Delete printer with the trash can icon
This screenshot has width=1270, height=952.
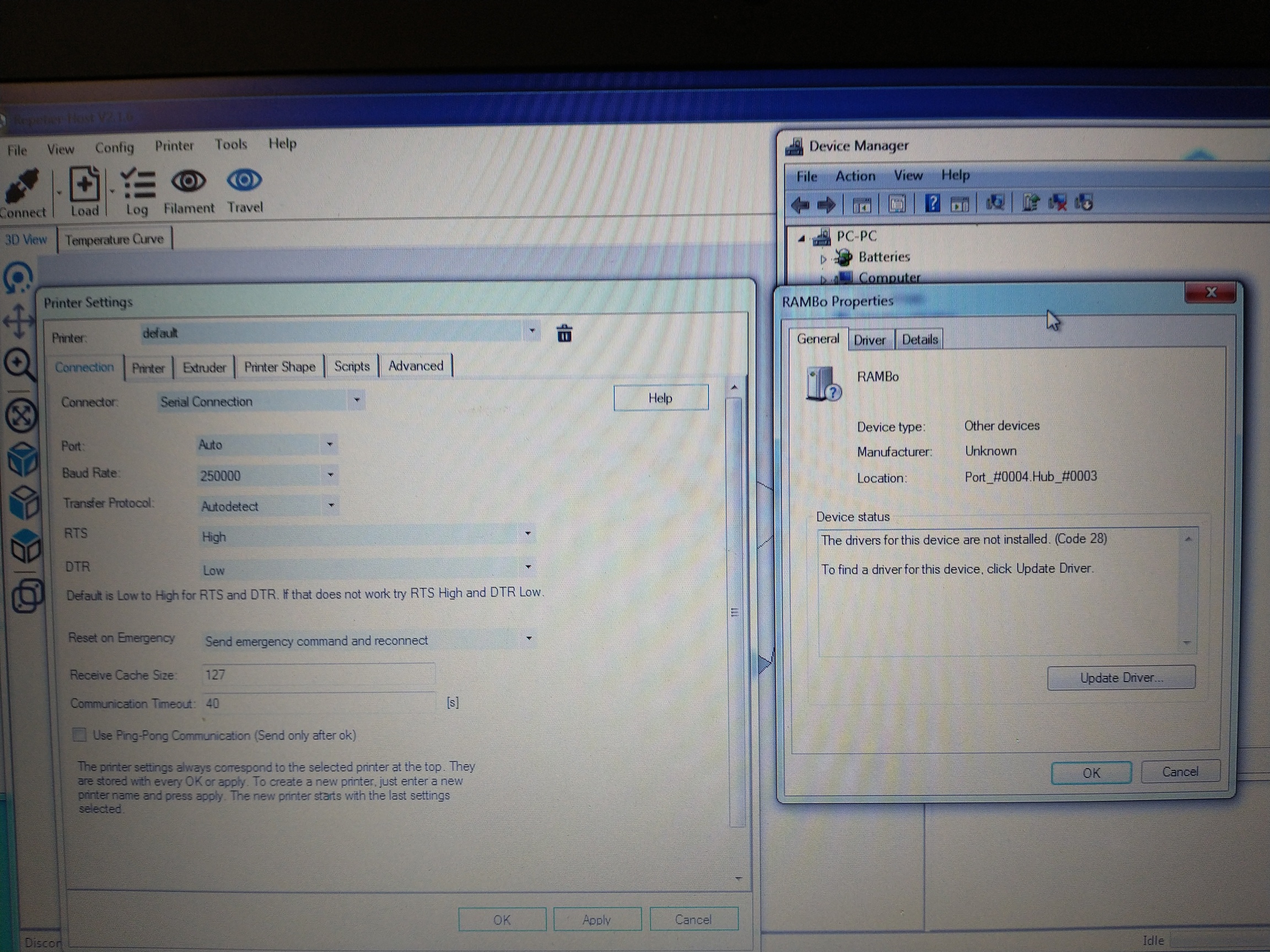pyautogui.click(x=564, y=333)
